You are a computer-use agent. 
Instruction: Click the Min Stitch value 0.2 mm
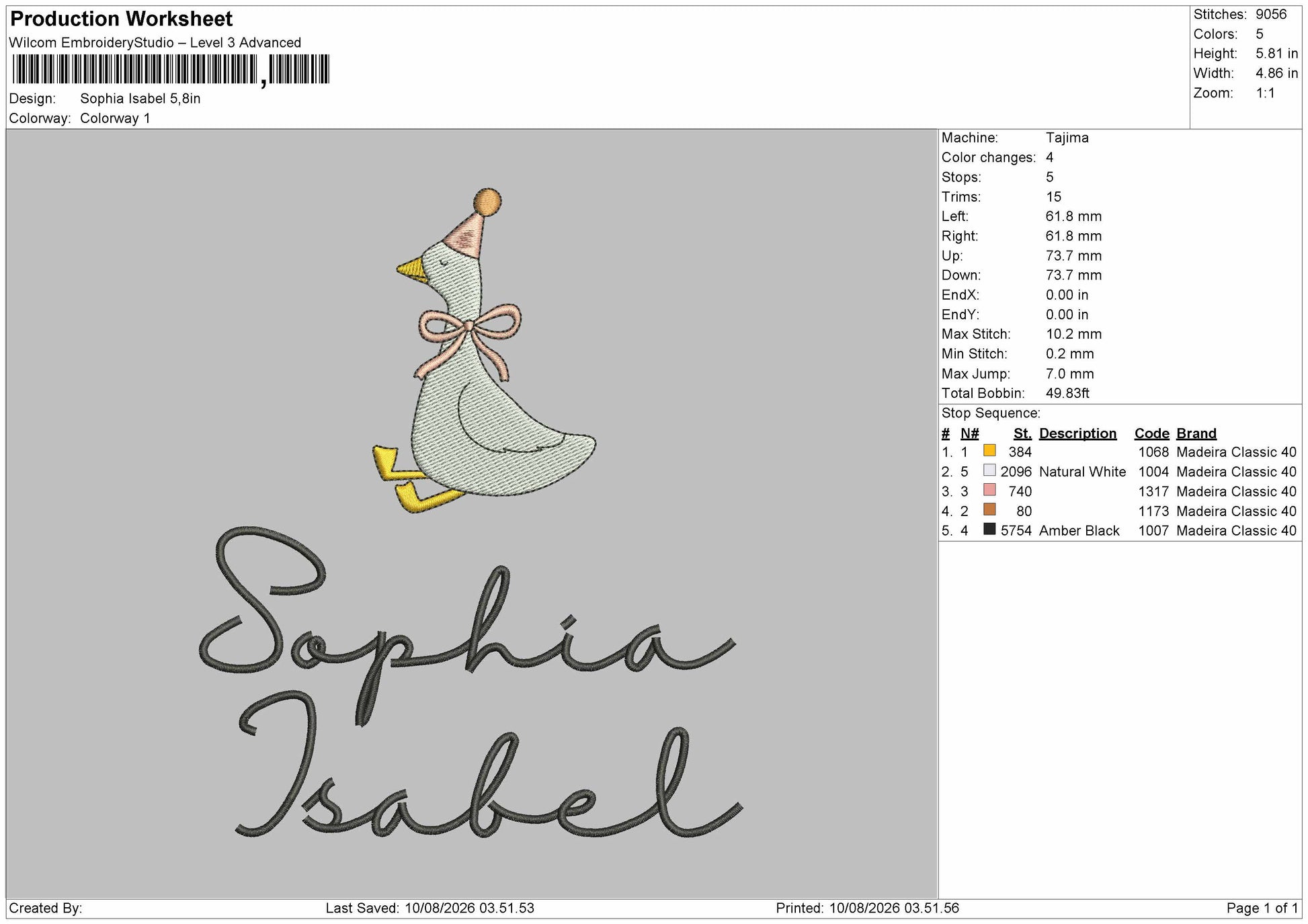click(x=1070, y=354)
